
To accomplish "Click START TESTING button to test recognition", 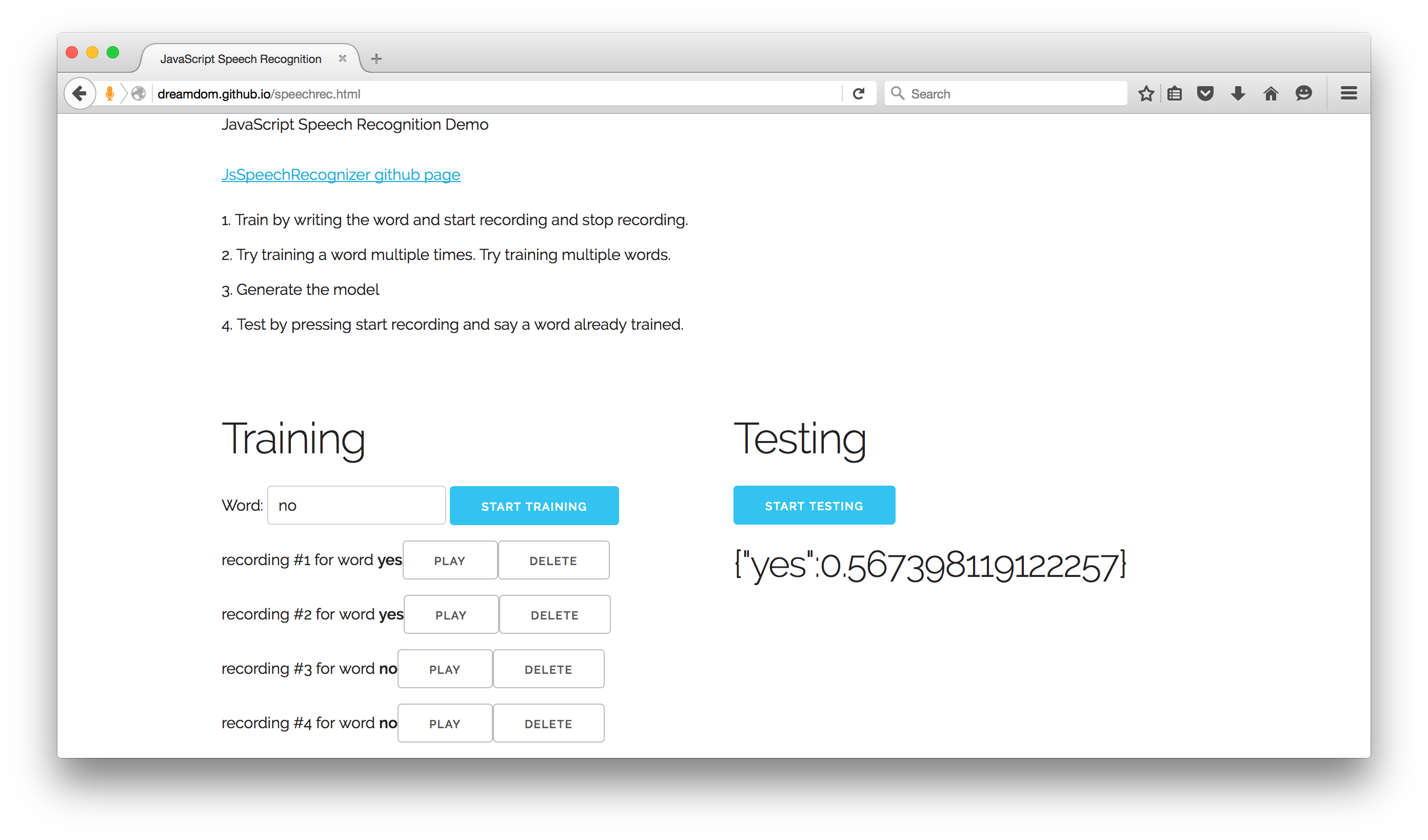I will pos(814,505).
